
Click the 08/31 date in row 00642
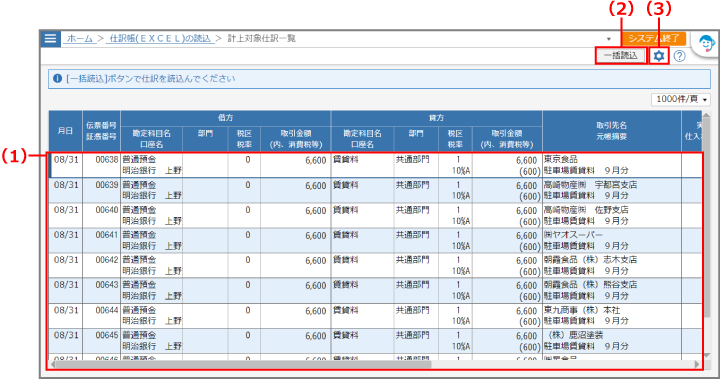click(x=66, y=260)
